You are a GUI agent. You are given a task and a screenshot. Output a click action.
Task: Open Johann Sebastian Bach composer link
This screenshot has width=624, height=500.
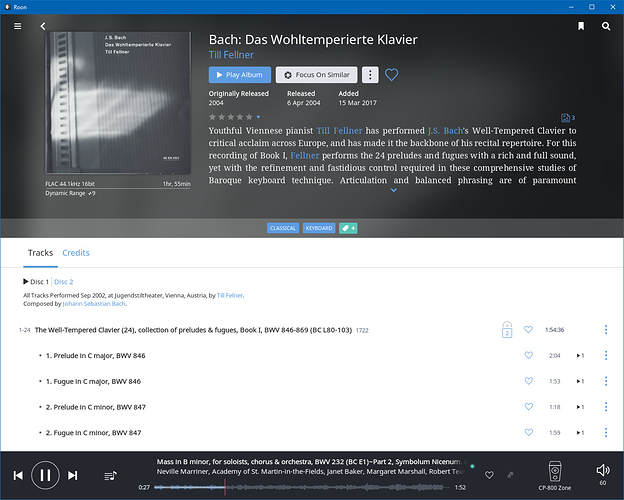click(94, 304)
